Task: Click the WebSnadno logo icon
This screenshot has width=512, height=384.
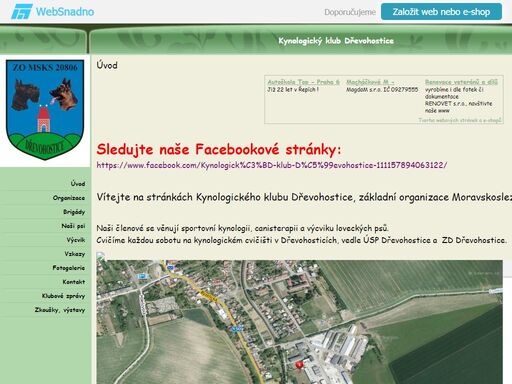Action: tap(22, 11)
